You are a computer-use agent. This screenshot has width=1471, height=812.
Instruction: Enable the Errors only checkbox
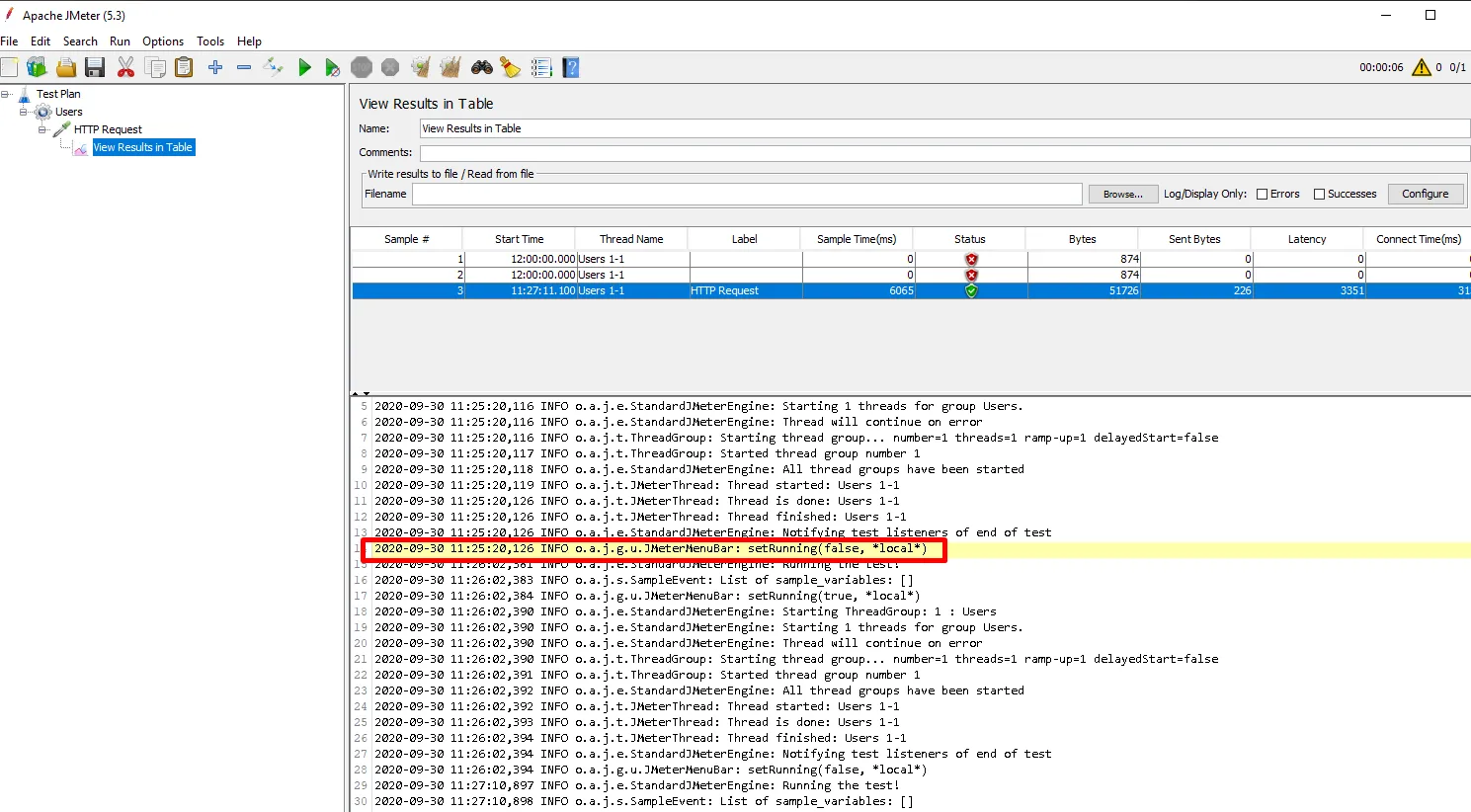point(1262,194)
